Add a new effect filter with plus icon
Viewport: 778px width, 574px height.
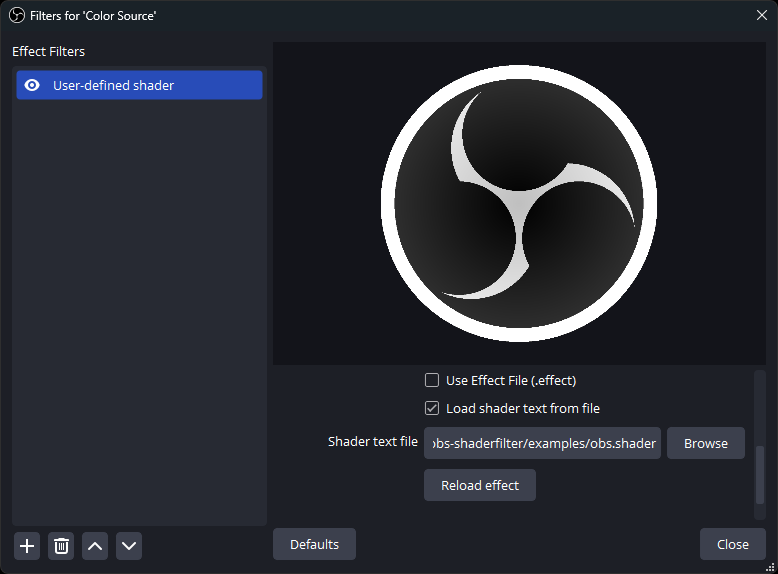pyautogui.click(x=27, y=546)
